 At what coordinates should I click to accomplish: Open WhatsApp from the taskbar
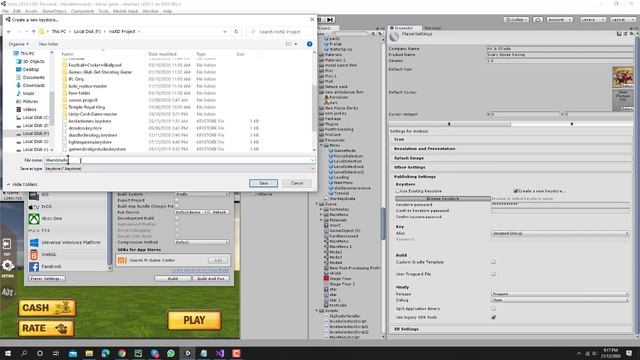click(x=171, y=353)
